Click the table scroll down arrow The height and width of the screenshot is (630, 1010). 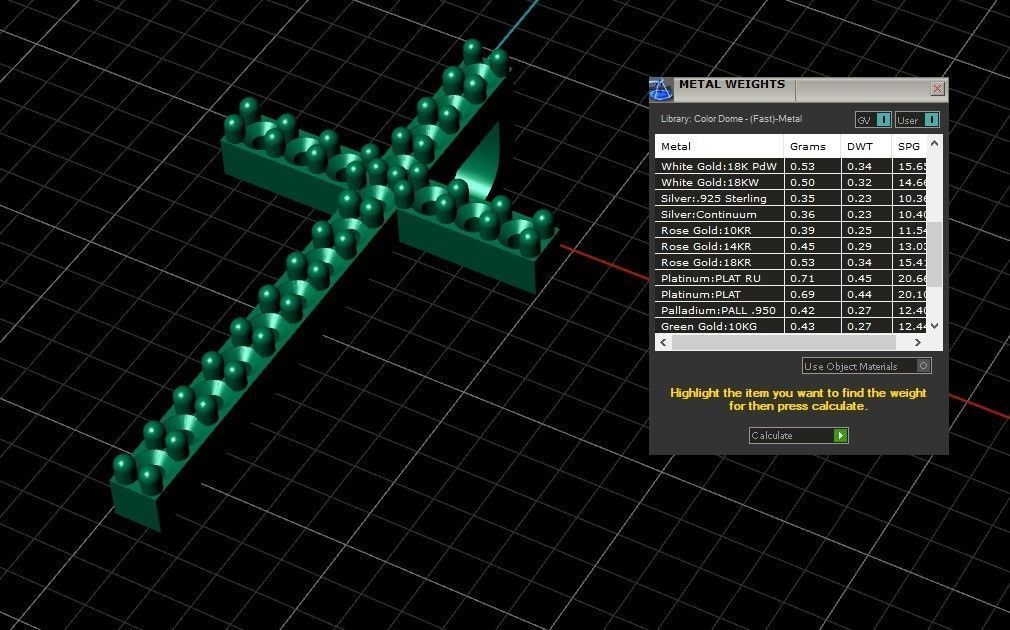[935, 326]
